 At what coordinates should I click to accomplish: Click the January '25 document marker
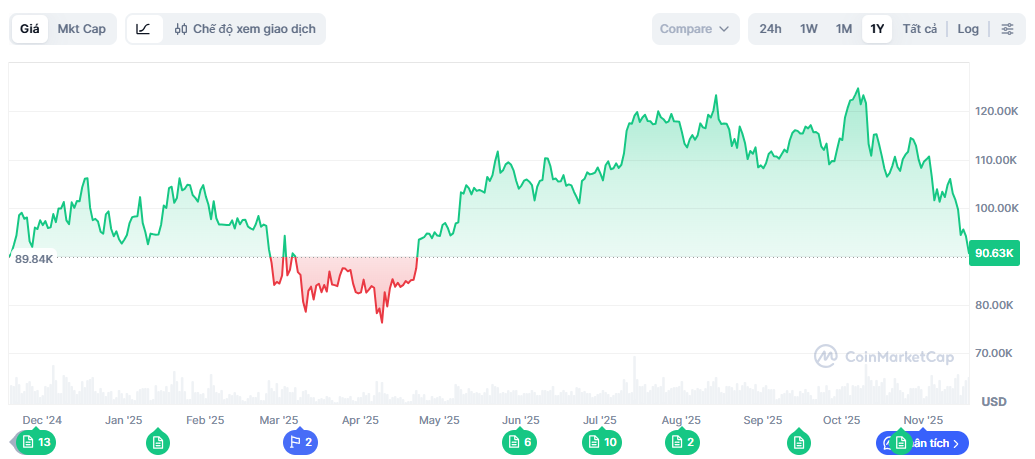coord(157,442)
